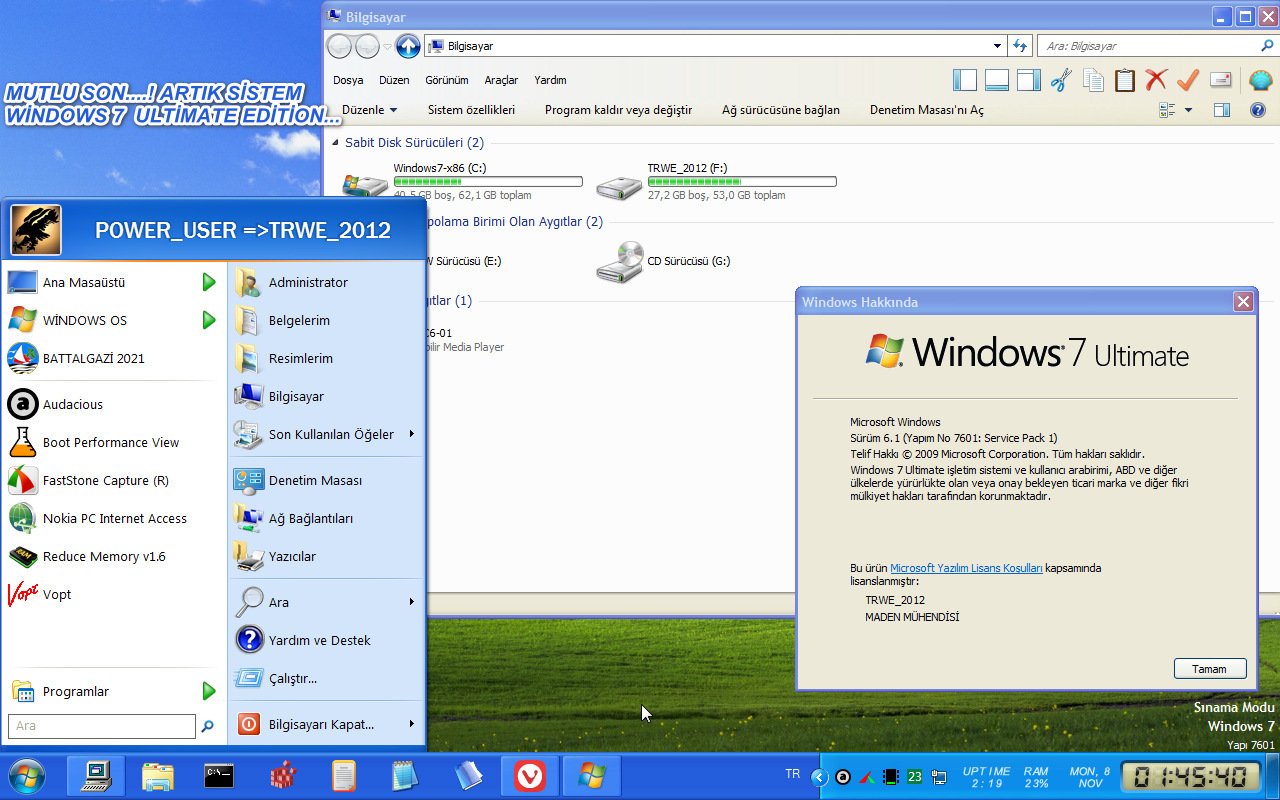Collapse the Sabit Disk Sürücüleri (2) group

[x=337, y=143]
